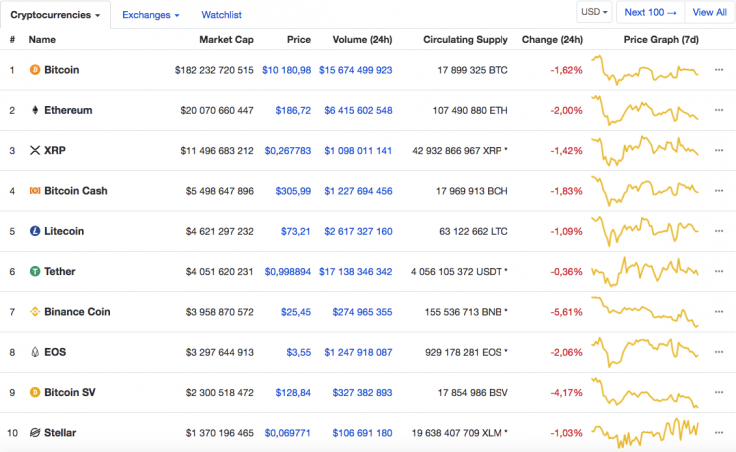Open the Tether name link
Screen dimensions: 736x452
60,271
